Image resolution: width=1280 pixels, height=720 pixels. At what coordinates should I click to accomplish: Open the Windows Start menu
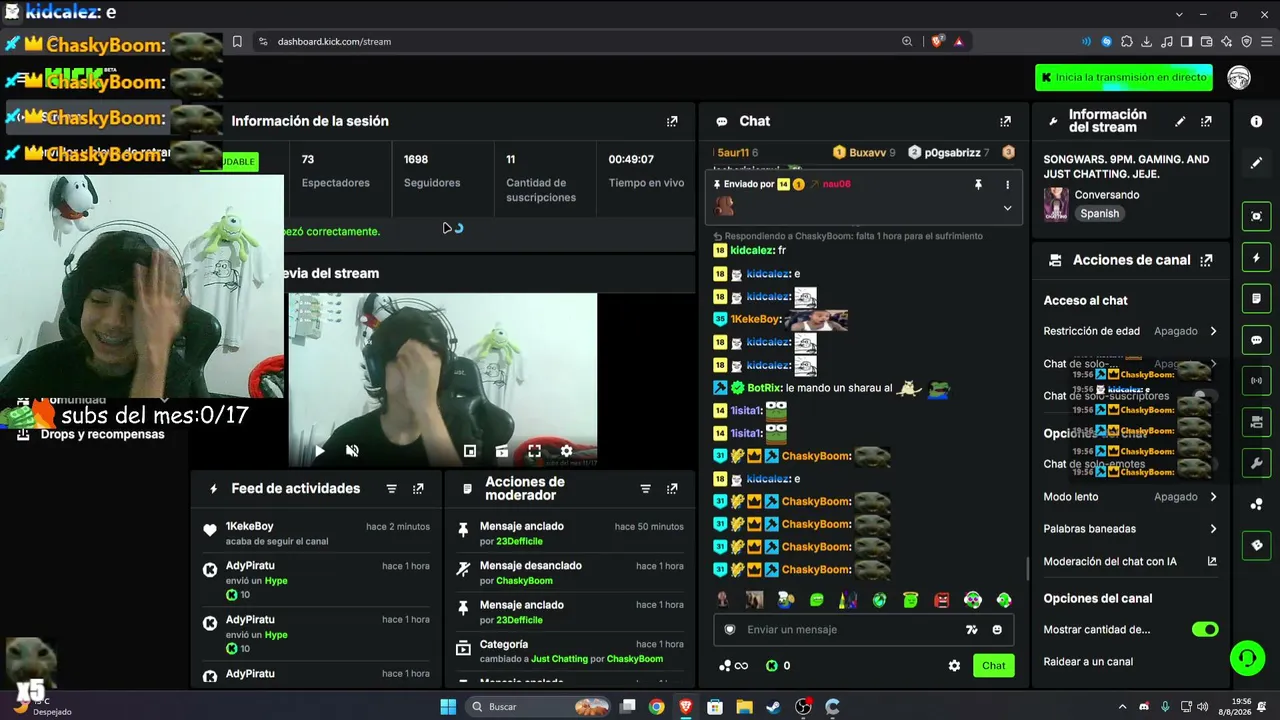[x=448, y=707]
